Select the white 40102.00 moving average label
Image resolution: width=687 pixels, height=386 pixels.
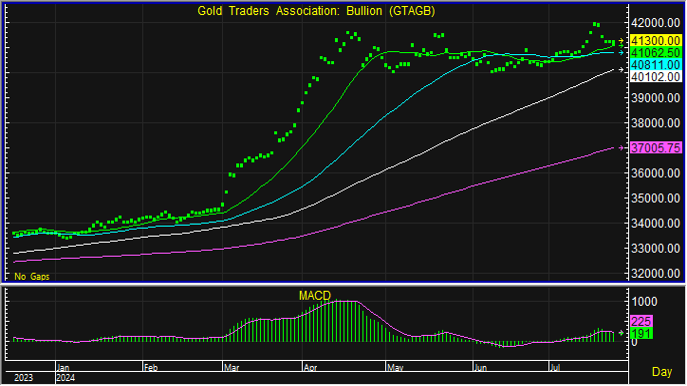[x=655, y=77]
